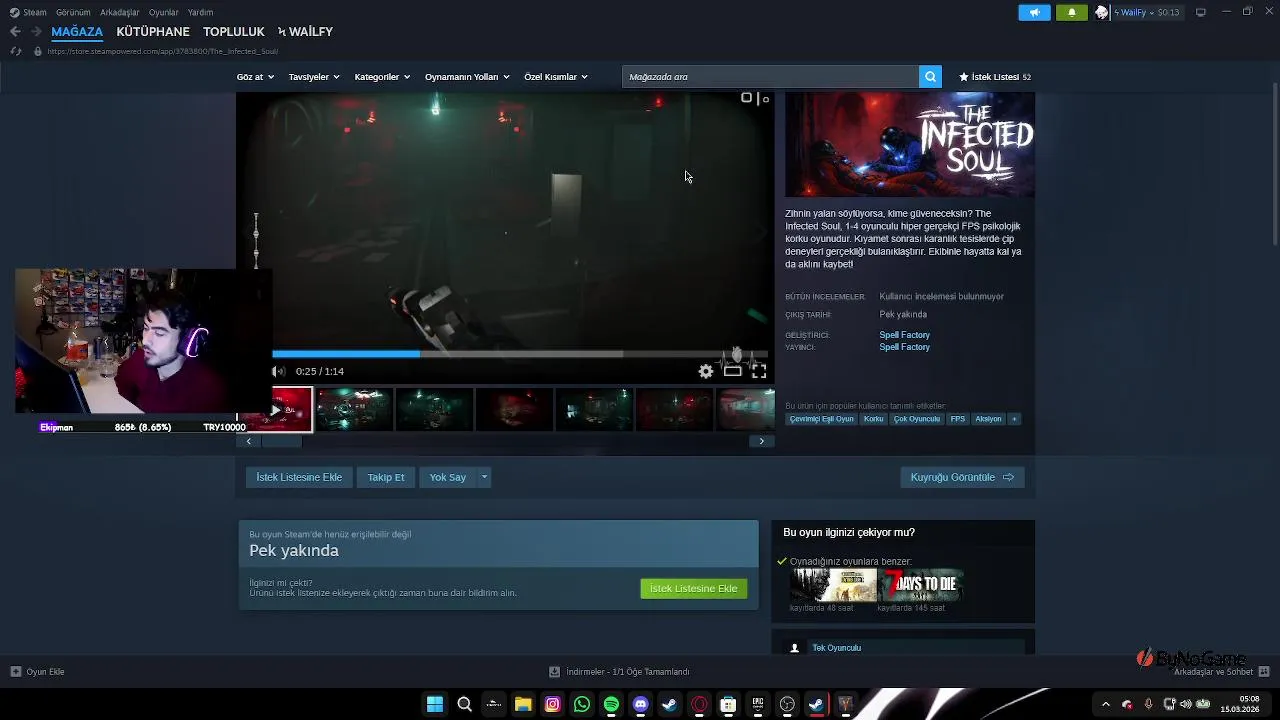Click the plus icon after the tags
This screenshot has width=1280, height=720.
[1014, 419]
